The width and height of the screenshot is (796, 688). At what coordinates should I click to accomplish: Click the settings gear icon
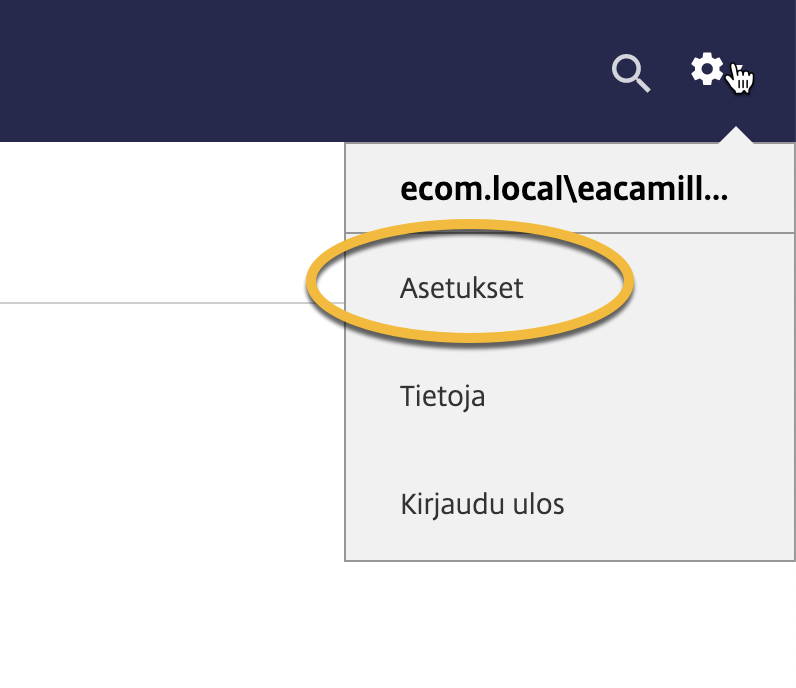click(707, 69)
